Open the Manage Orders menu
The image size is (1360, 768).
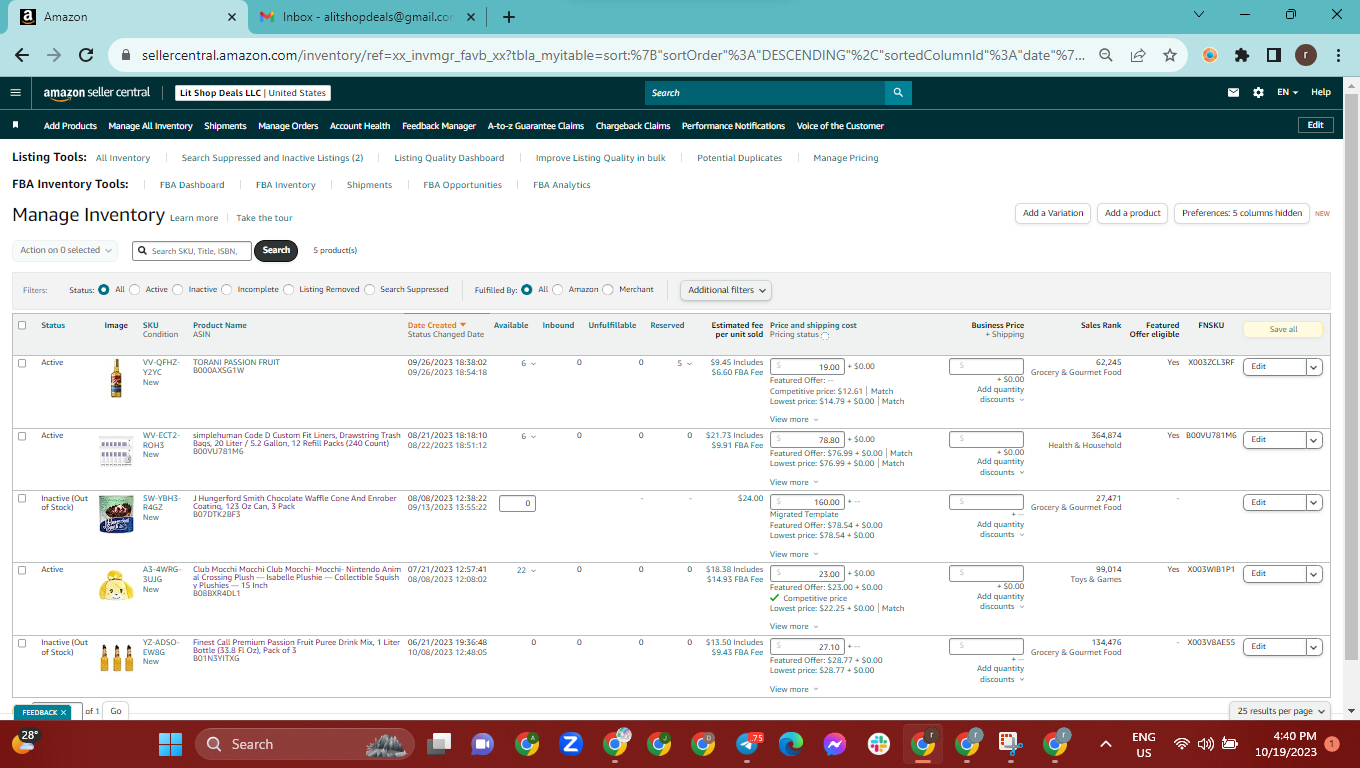288,126
